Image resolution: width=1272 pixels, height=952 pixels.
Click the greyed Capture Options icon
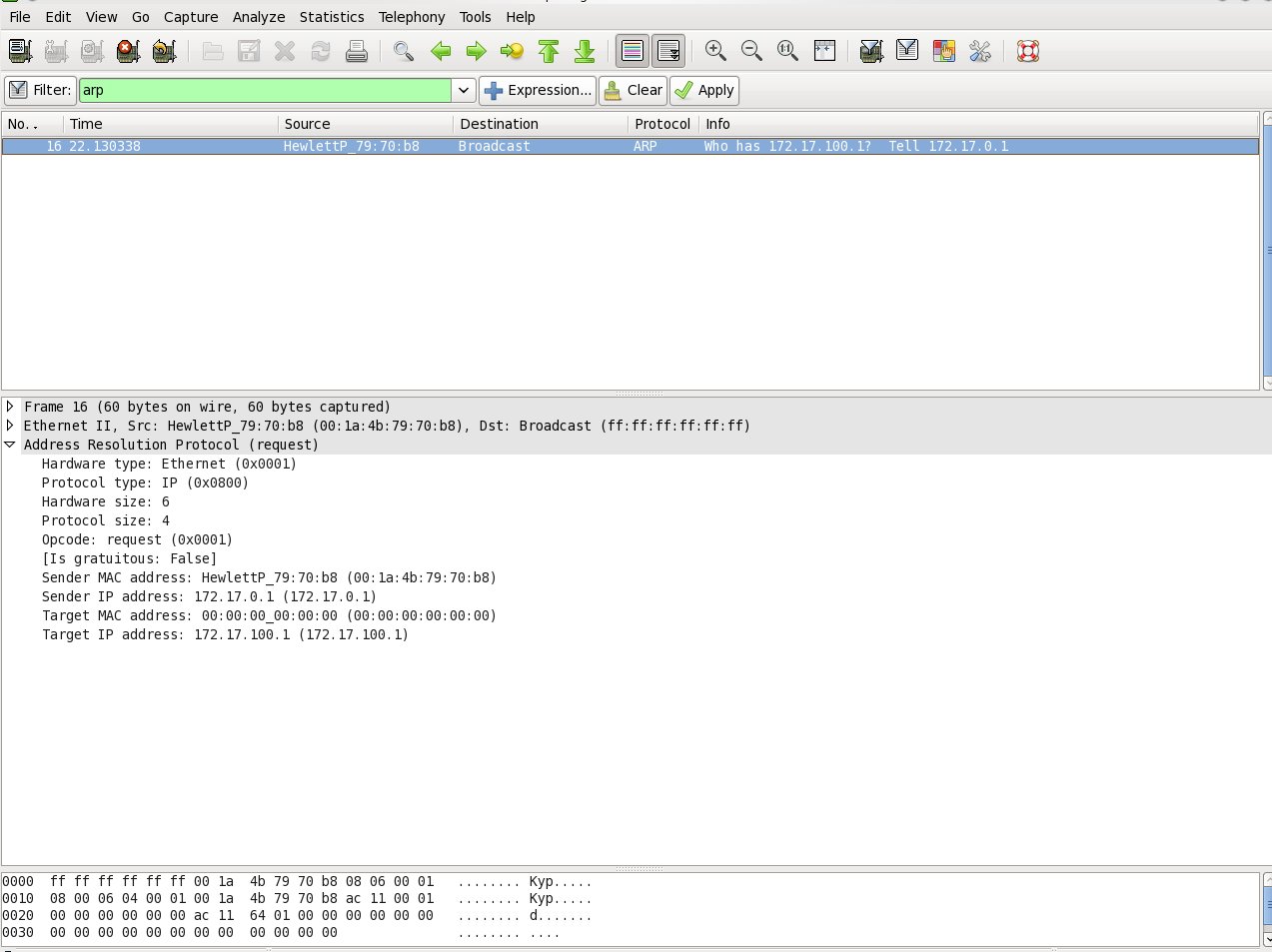[x=56, y=51]
